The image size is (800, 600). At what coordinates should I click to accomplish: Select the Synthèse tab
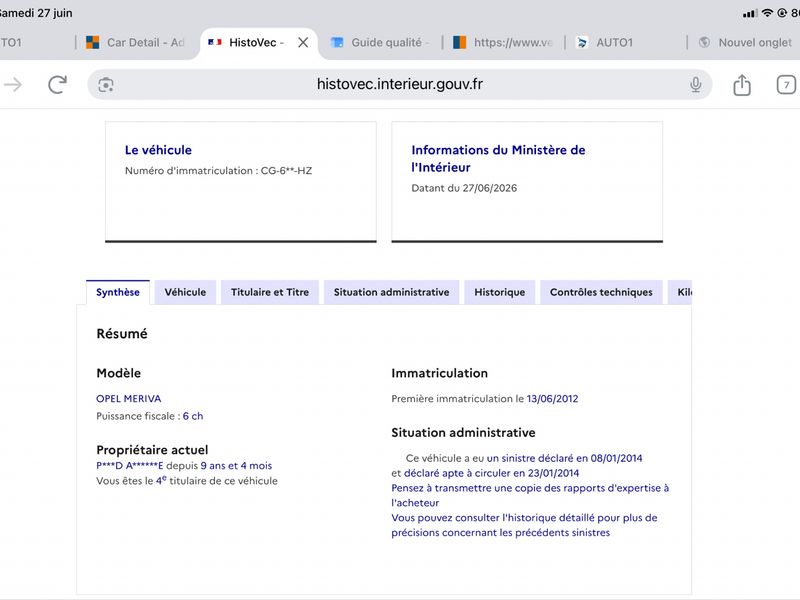coord(118,292)
